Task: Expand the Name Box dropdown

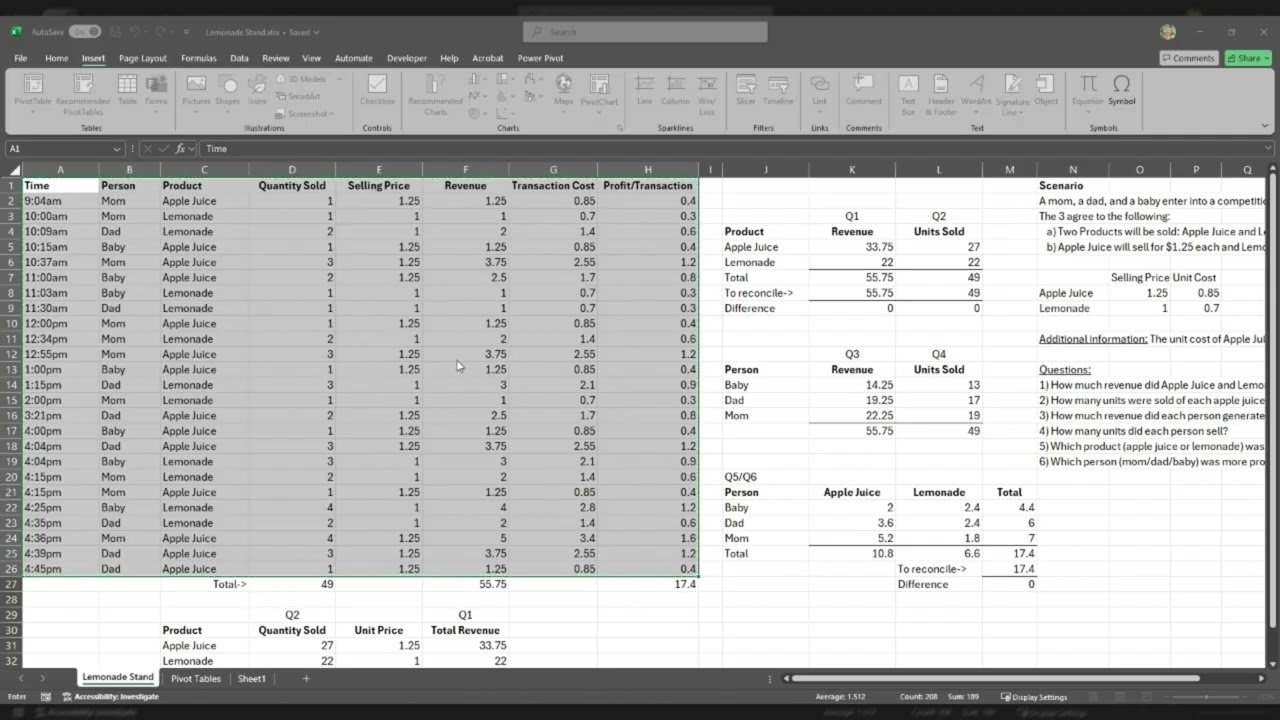Action: point(117,149)
